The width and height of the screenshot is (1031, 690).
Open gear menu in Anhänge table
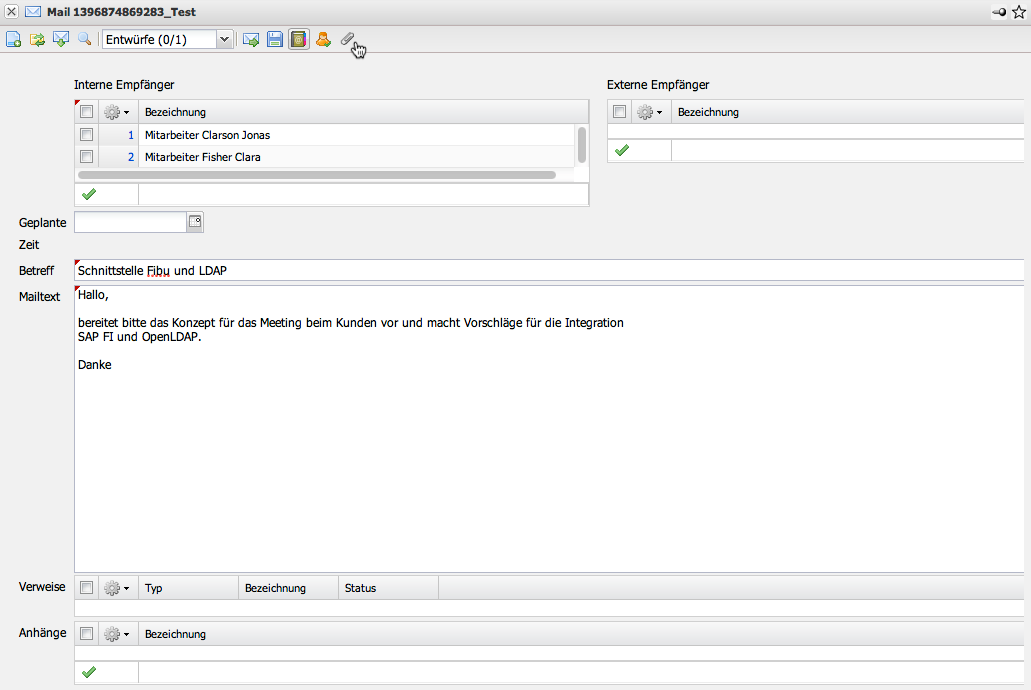click(117, 634)
